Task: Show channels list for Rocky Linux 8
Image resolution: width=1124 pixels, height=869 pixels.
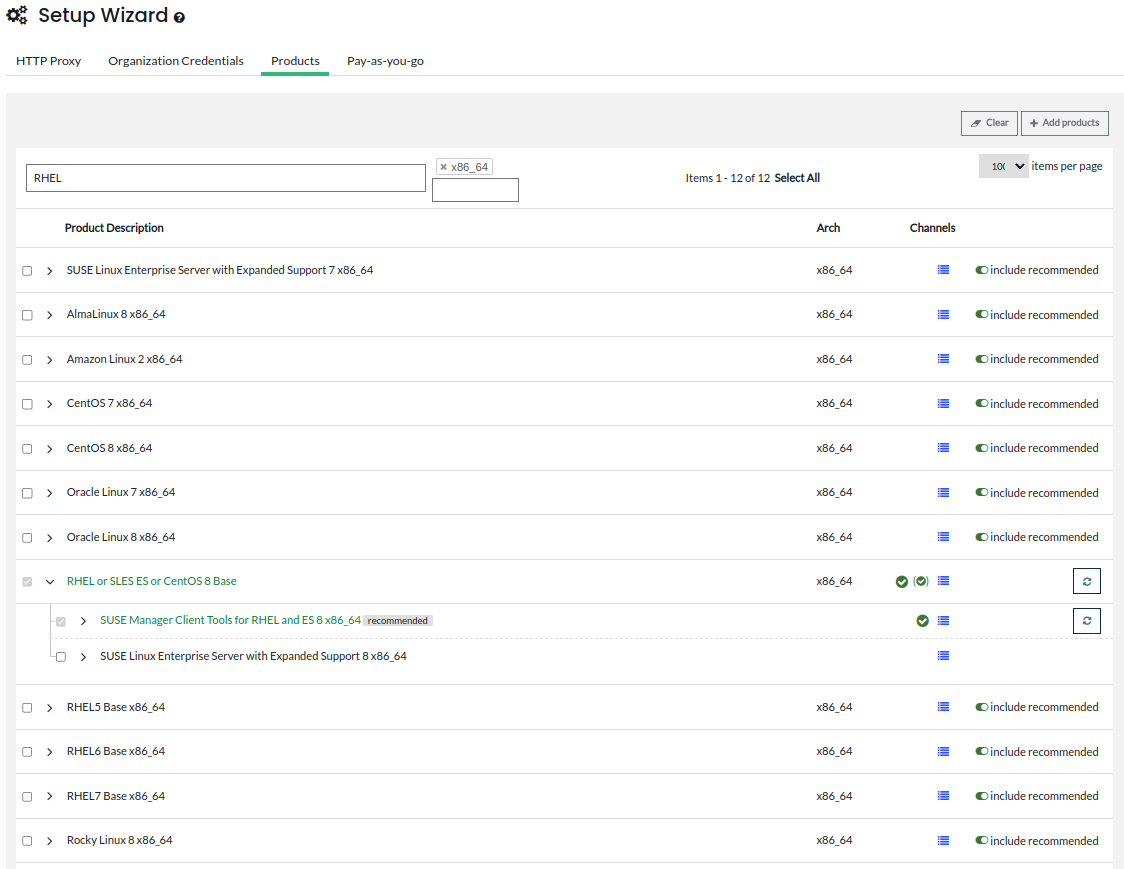Action: [943, 840]
